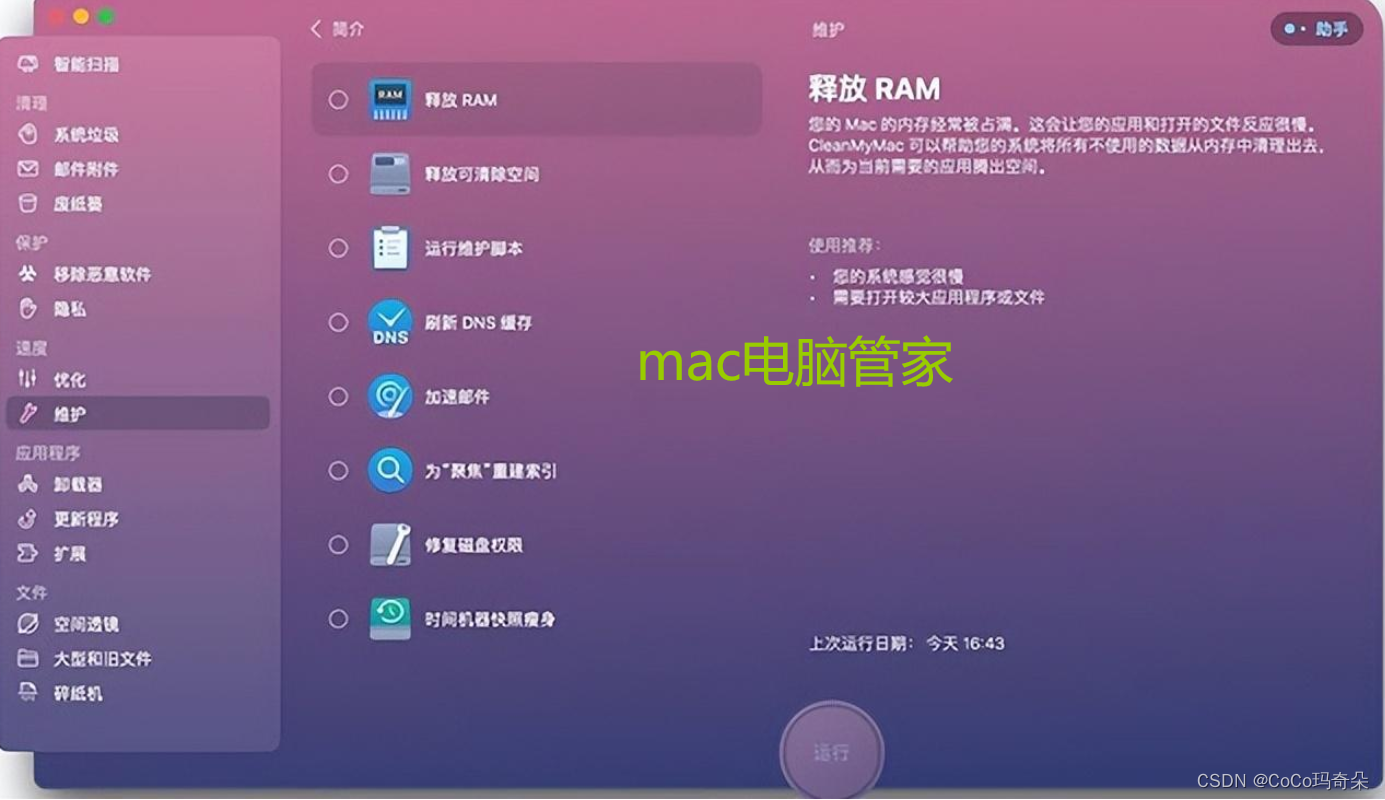Select the radio button for 释放可清除空间
1385x800 pixels.
coord(338,174)
